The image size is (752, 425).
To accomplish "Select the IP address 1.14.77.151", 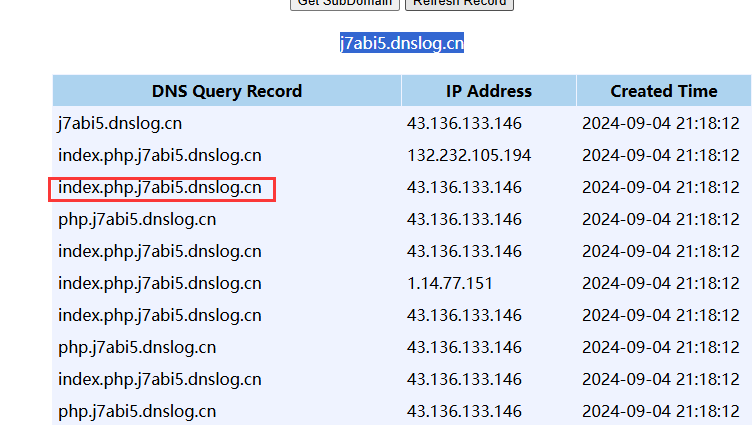I will tap(449, 283).
